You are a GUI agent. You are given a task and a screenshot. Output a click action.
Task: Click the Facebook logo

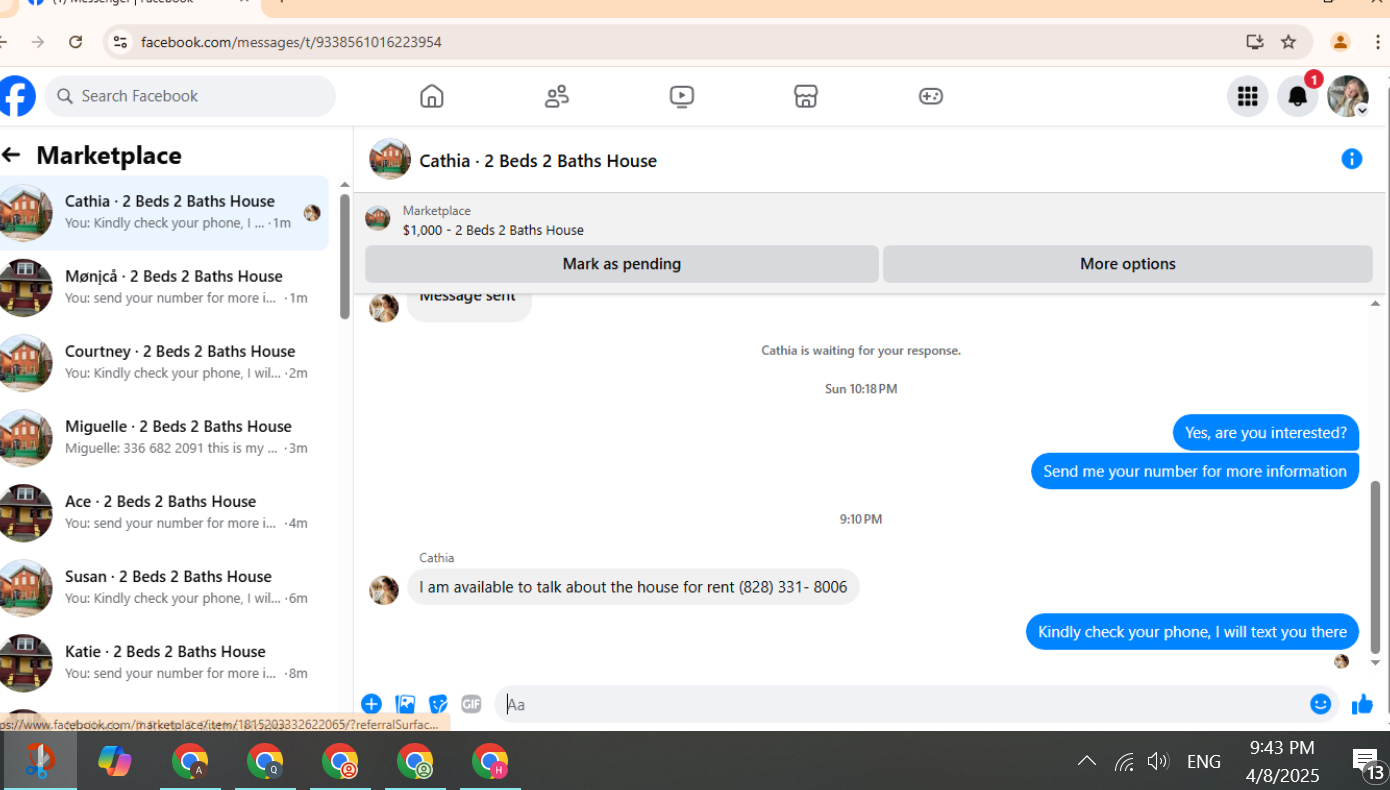click(16, 96)
